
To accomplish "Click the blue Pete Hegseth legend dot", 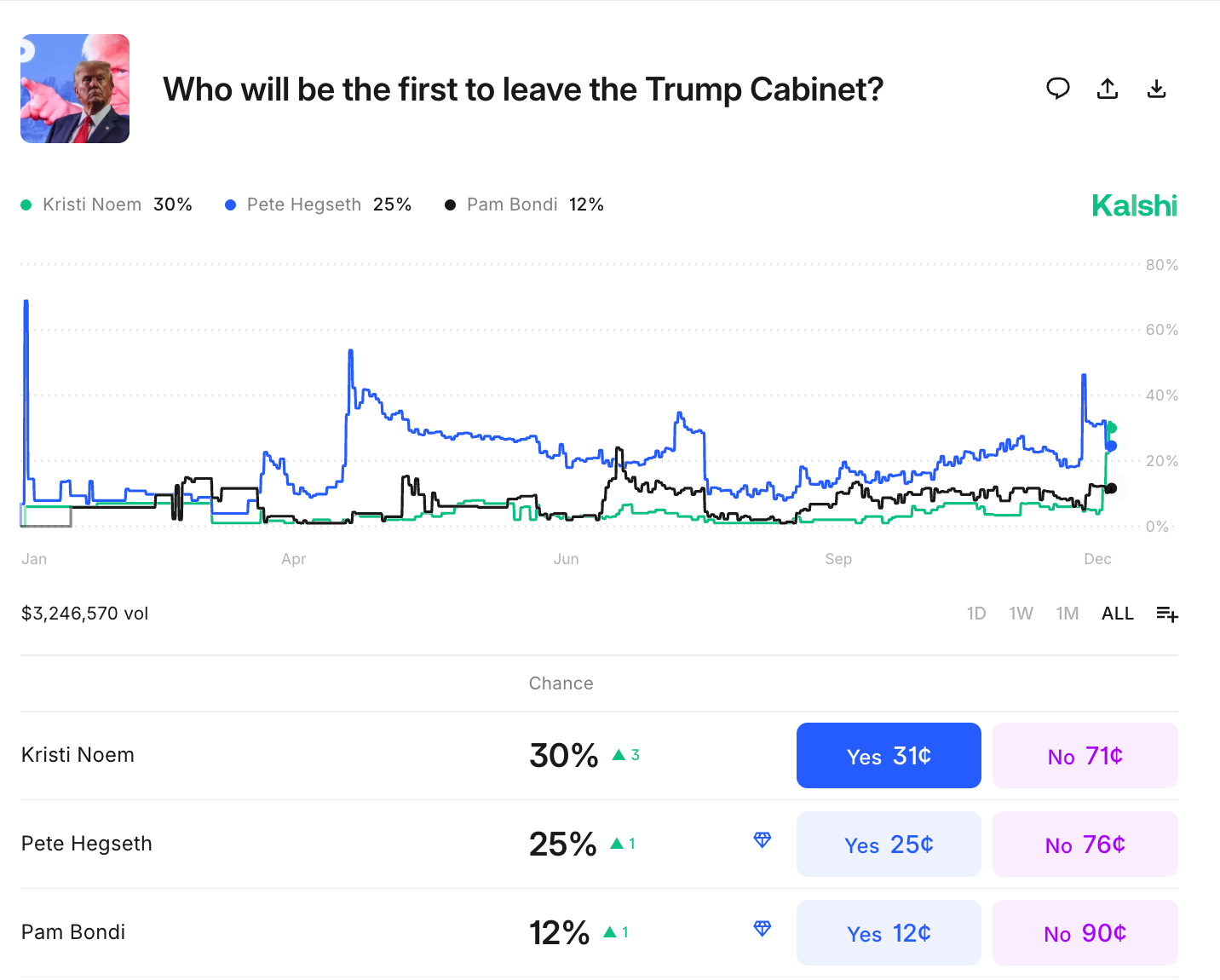I will click(x=230, y=205).
